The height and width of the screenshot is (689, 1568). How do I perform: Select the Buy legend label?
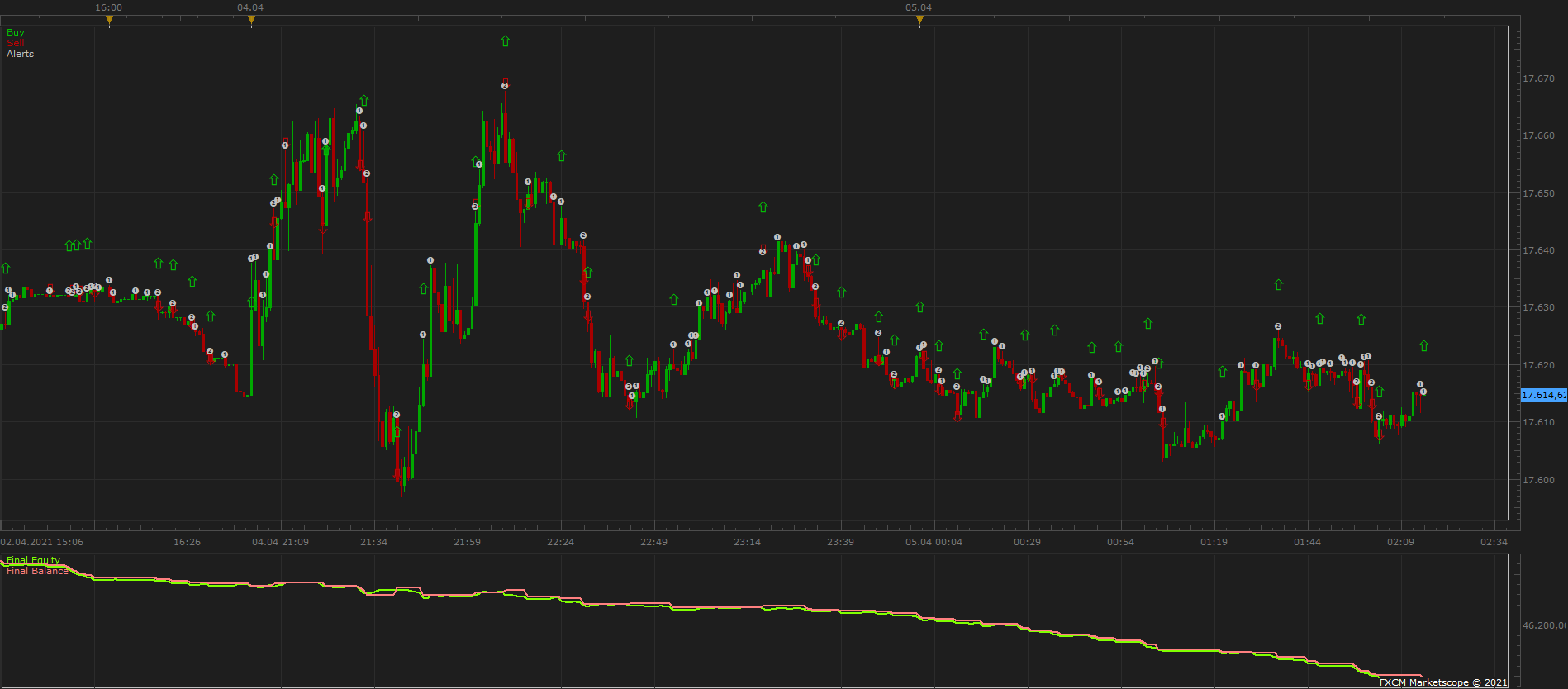16,32
